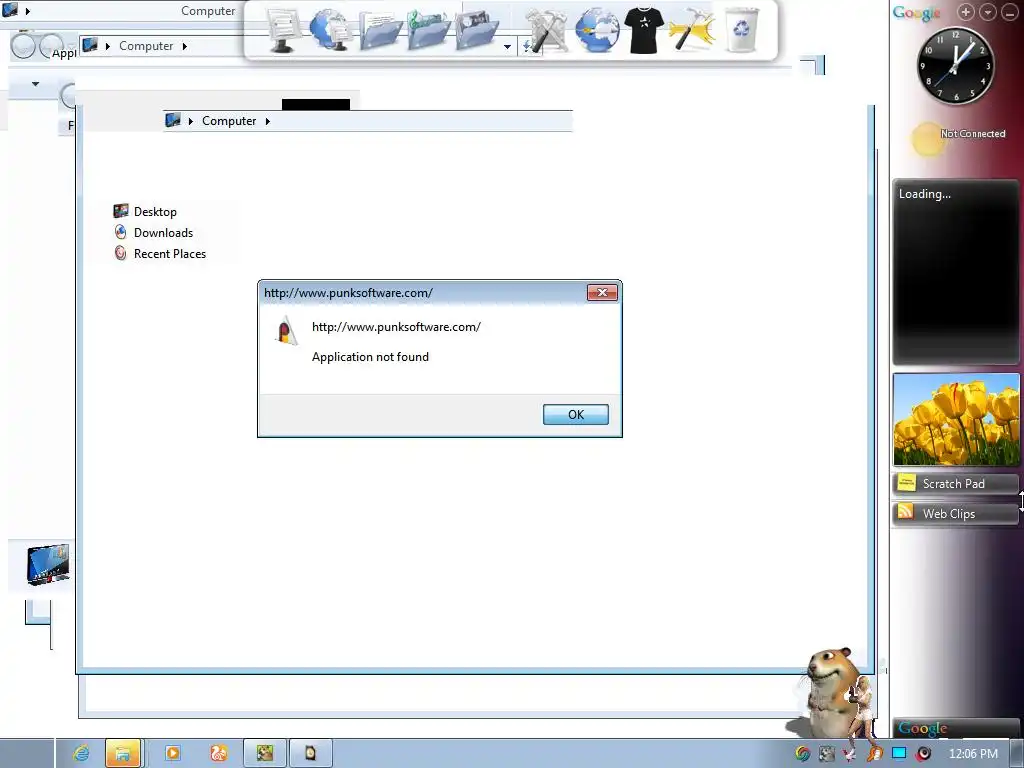Click Computer in the back window address bar
The image size is (1024, 768).
tap(146, 46)
